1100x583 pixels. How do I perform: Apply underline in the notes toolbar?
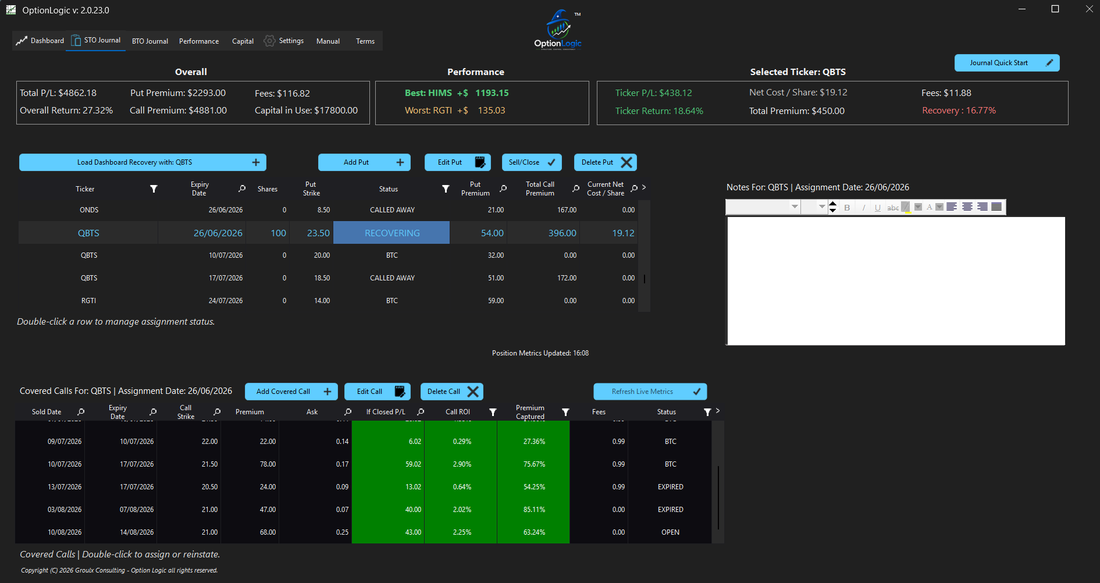[878, 207]
